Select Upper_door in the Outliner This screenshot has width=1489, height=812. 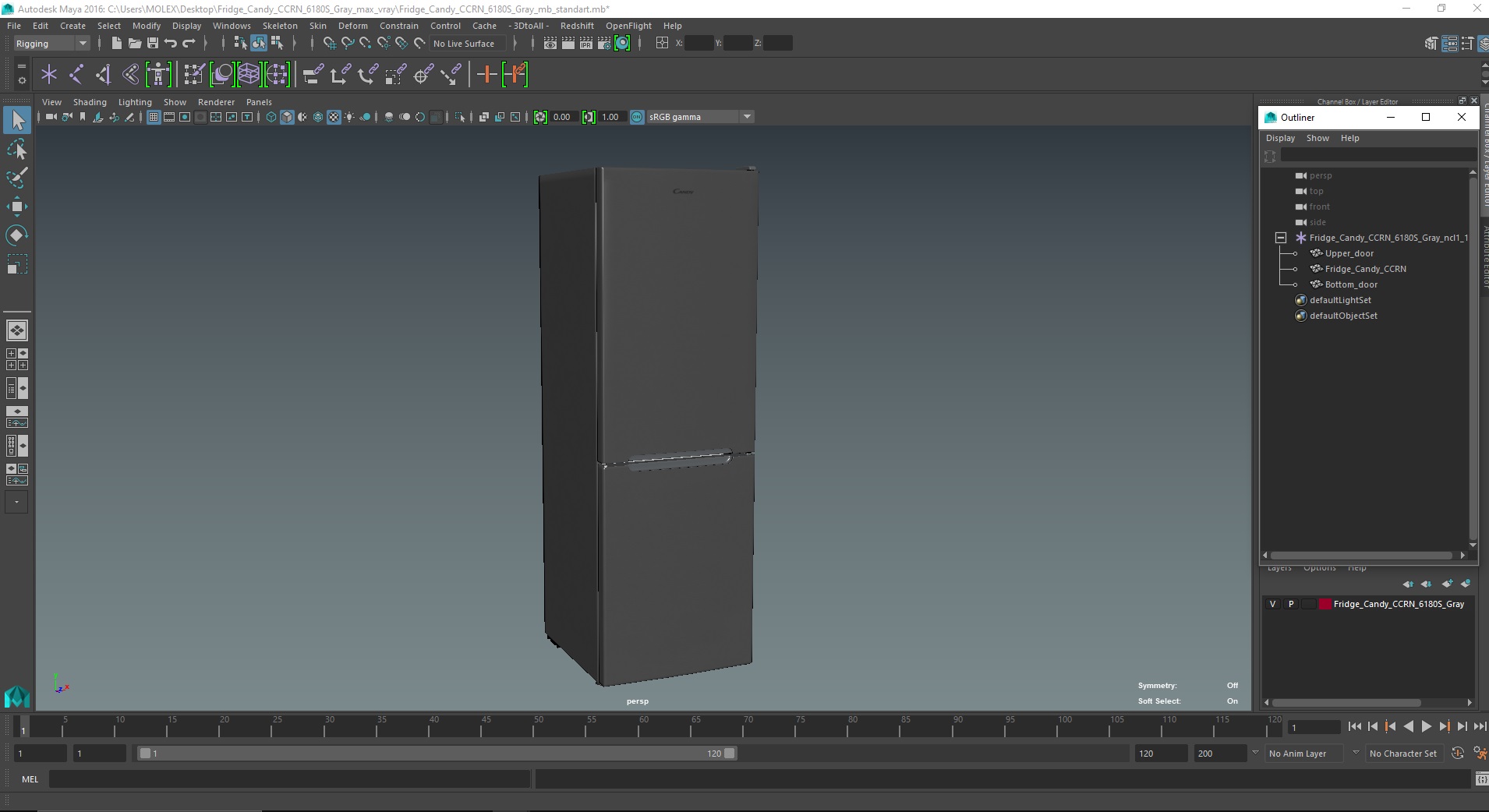(x=1349, y=253)
